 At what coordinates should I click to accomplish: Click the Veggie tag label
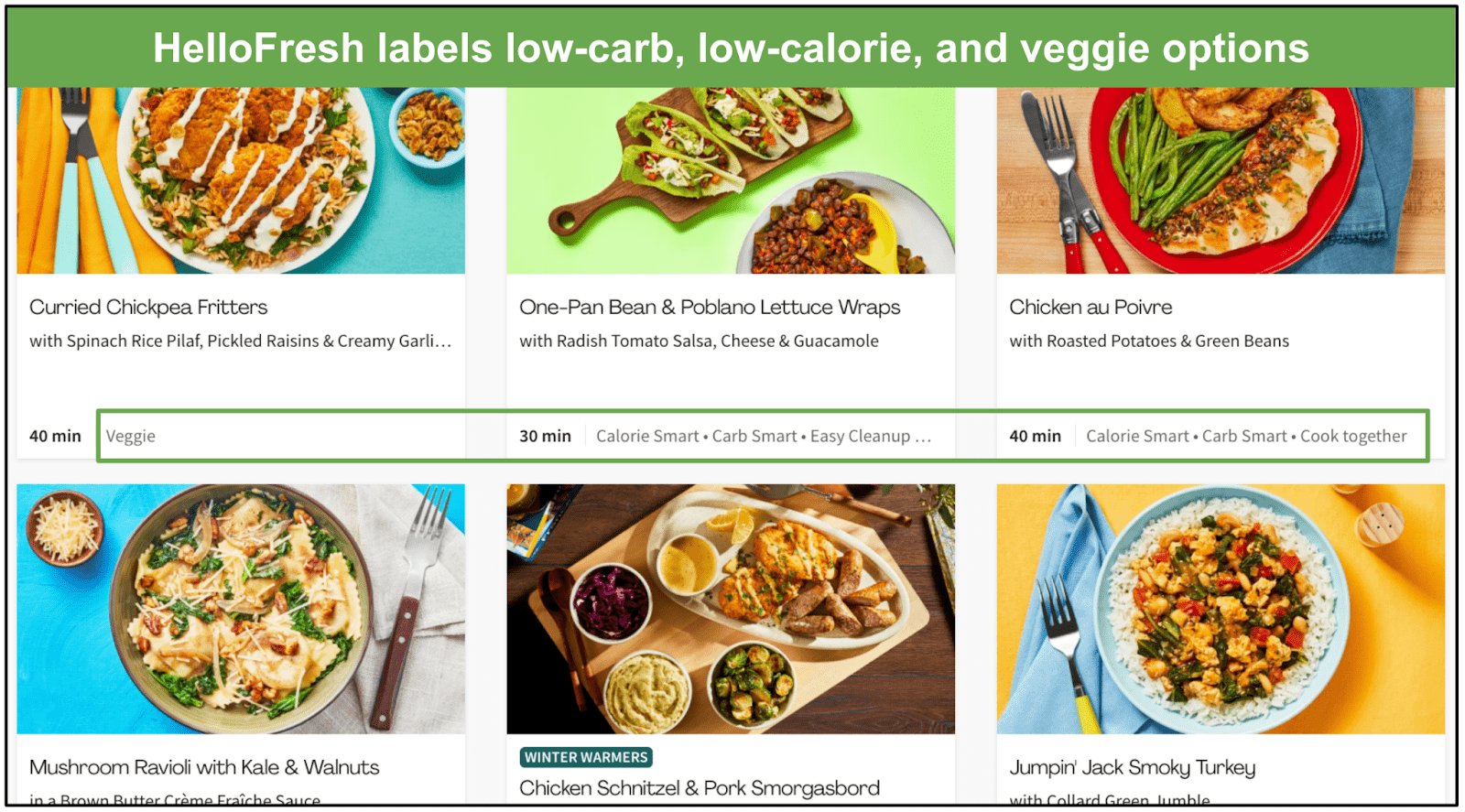click(131, 437)
